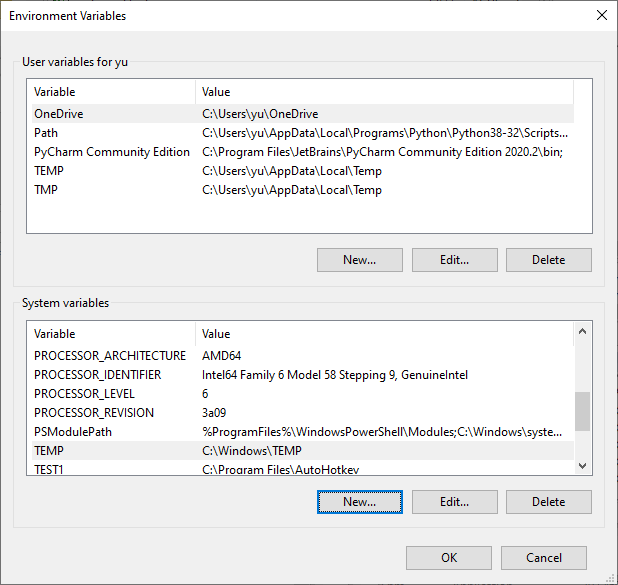Select the Path user variable row
The height and width of the screenshot is (585, 618).
click(303, 133)
